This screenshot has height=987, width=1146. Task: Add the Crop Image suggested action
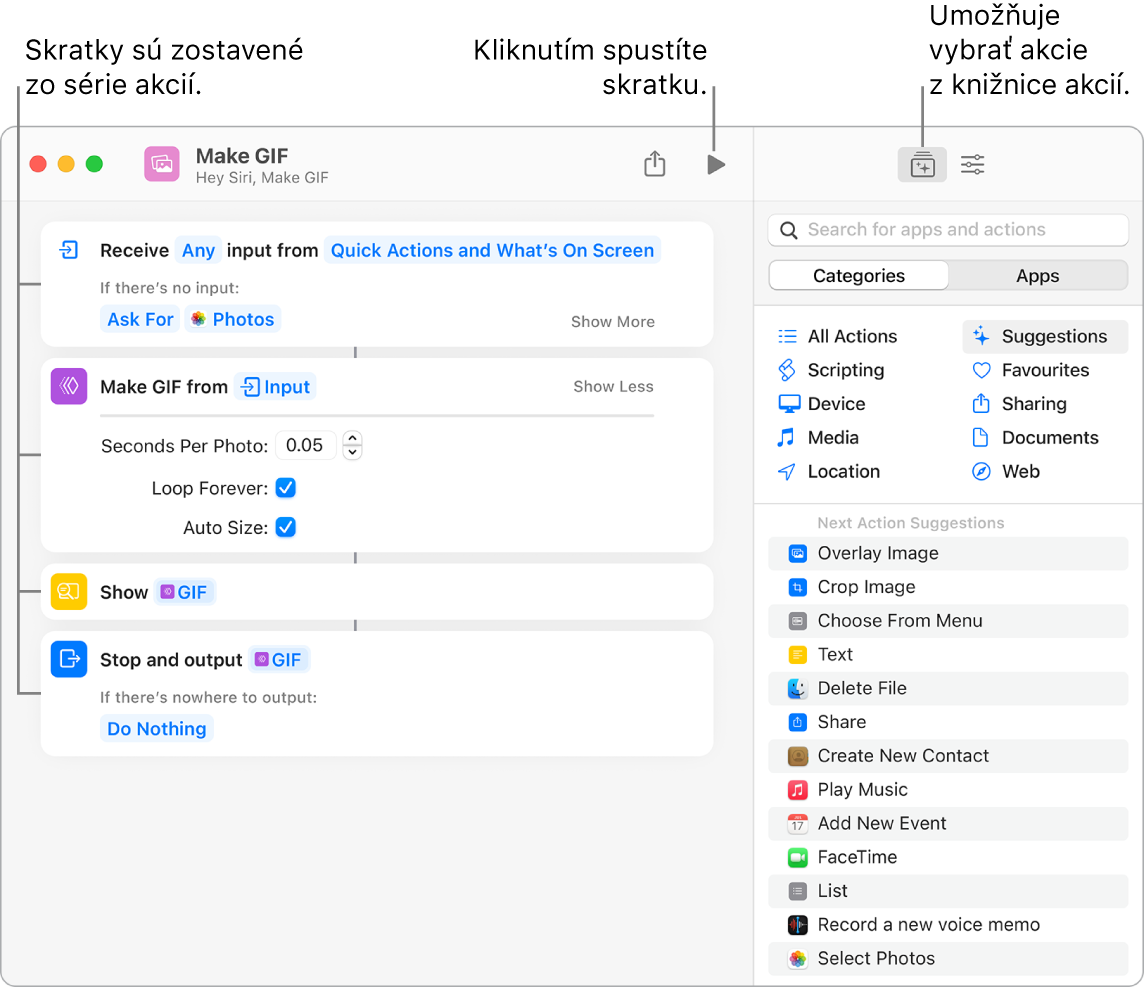point(948,587)
